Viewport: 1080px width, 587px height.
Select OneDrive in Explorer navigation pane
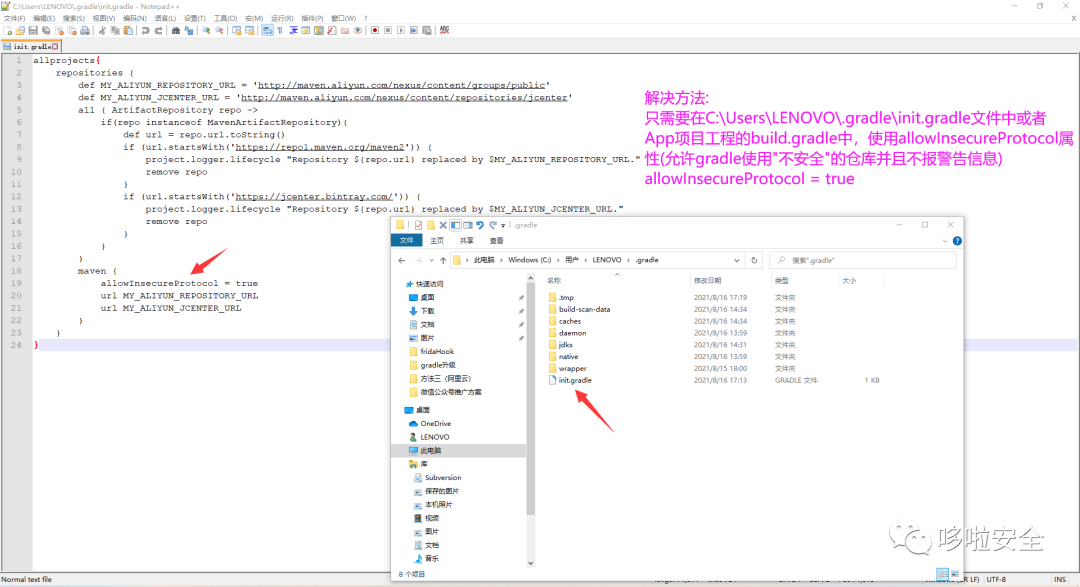pos(435,424)
